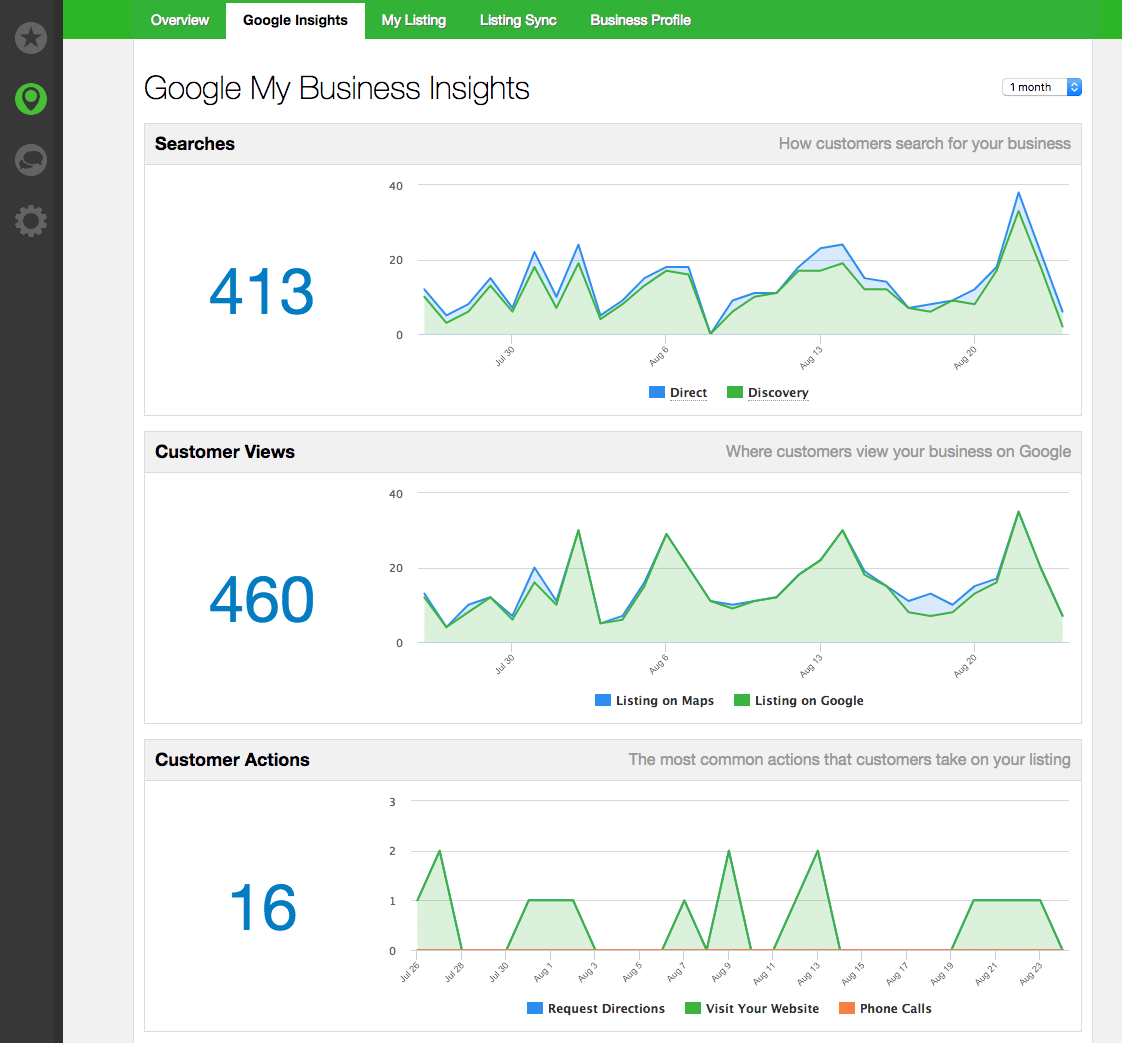The image size is (1122, 1043).
Task: Click the 460 customer views total
Action: pos(262,599)
